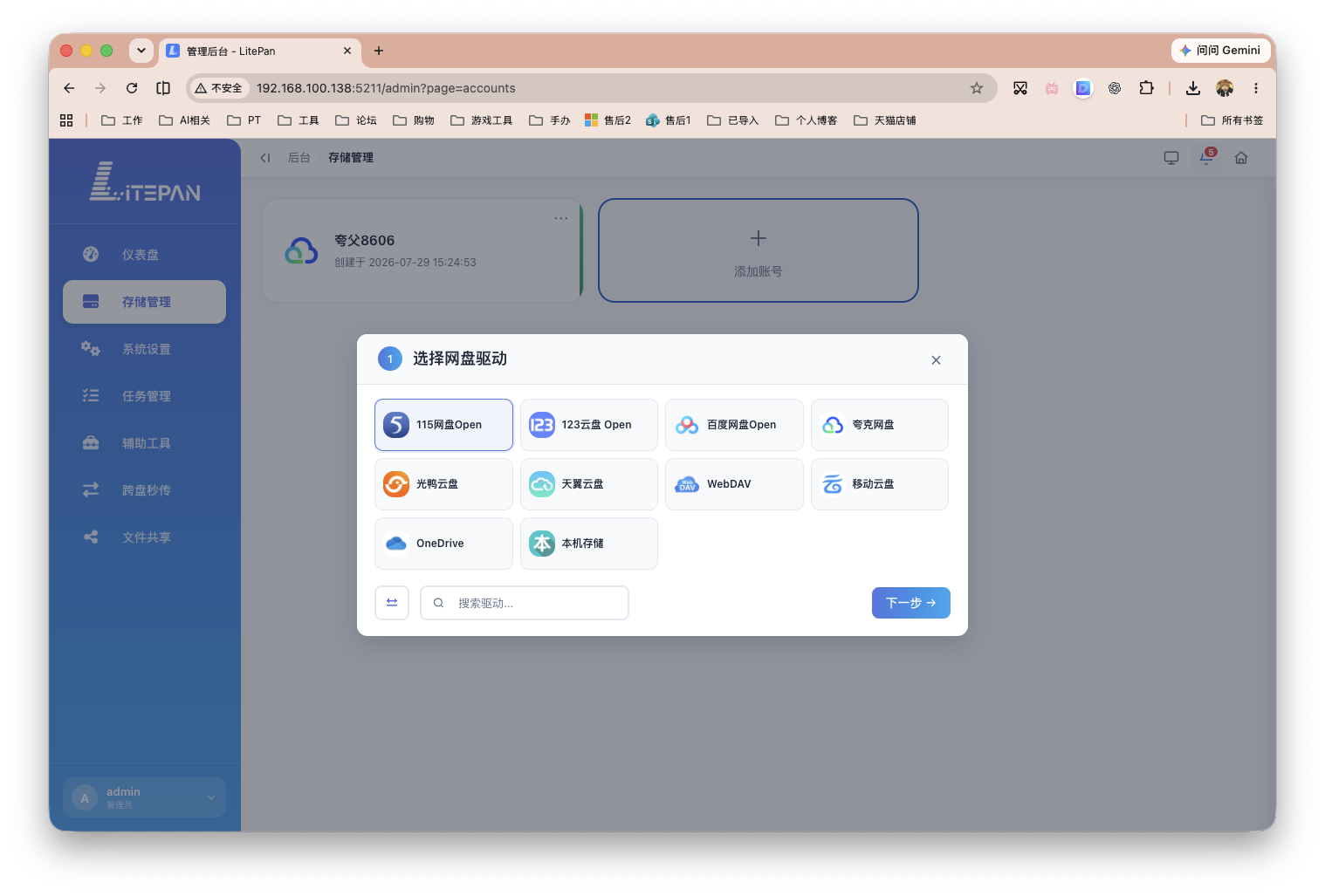The image size is (1325, 896).
Task: Collapse the sidebar with the breadcrumb arrow
Action: pyautogui.click(x=265, y=158)
